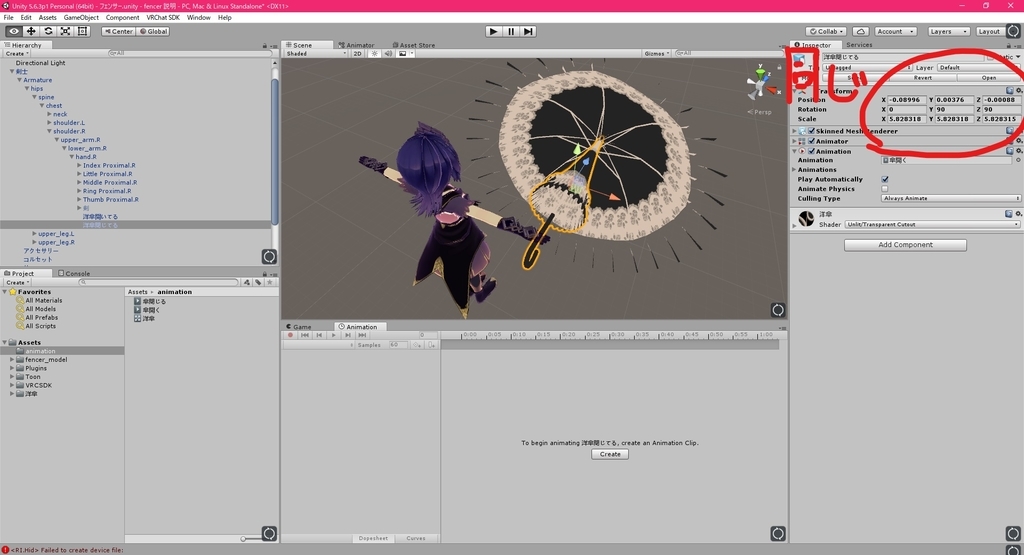Open the Layers dropdown

pos(947,31)
